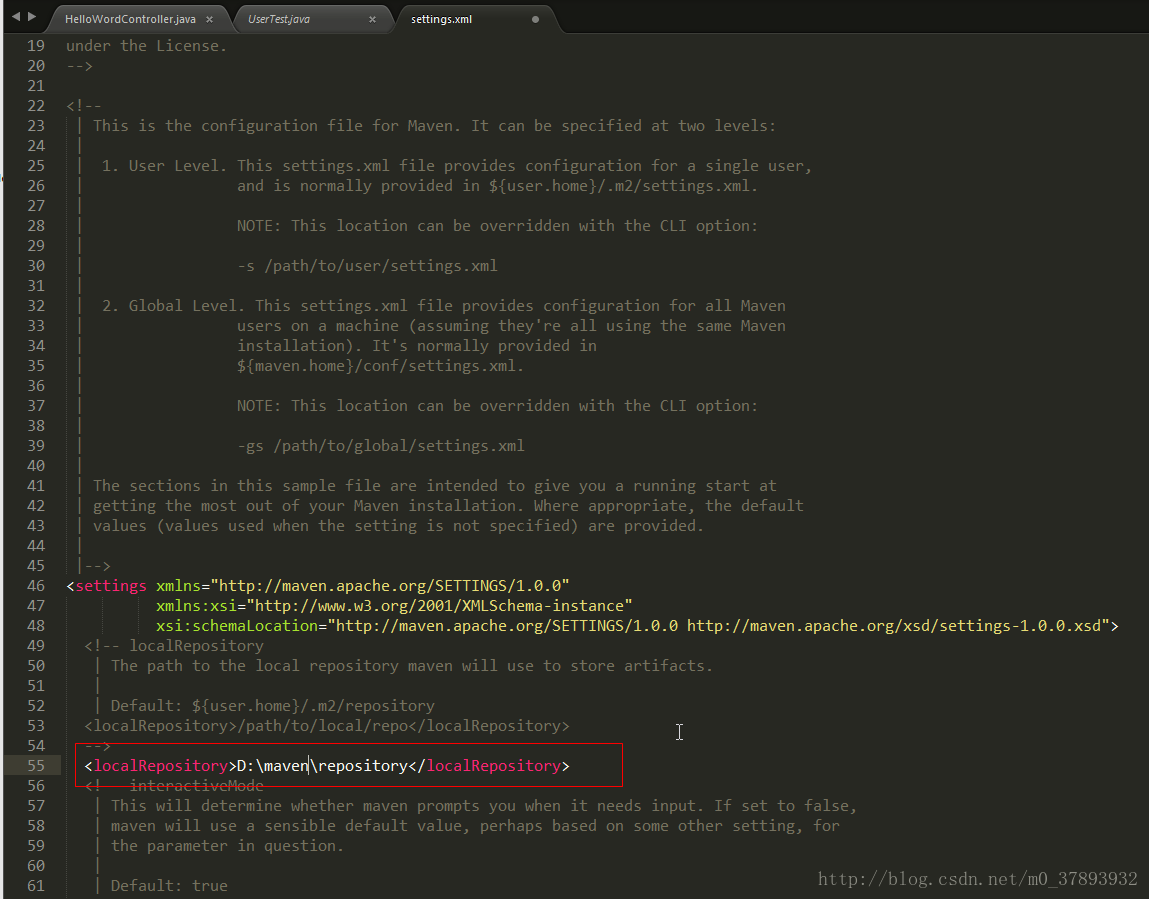Click '${maven.home}/conf/settings.xml.' on line 35

coord(380,366)
